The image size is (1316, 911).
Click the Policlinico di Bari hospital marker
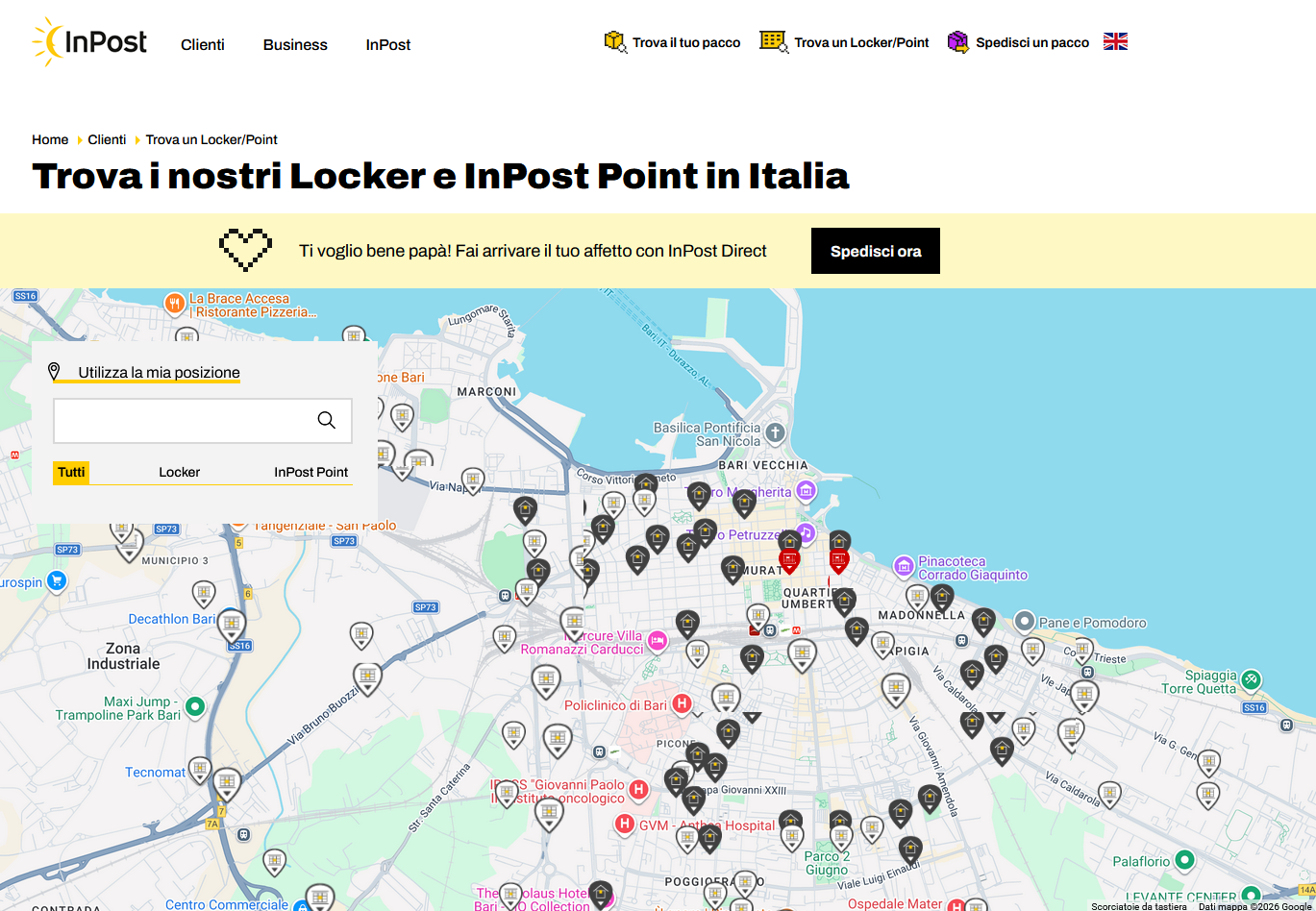tap(682, 704)
